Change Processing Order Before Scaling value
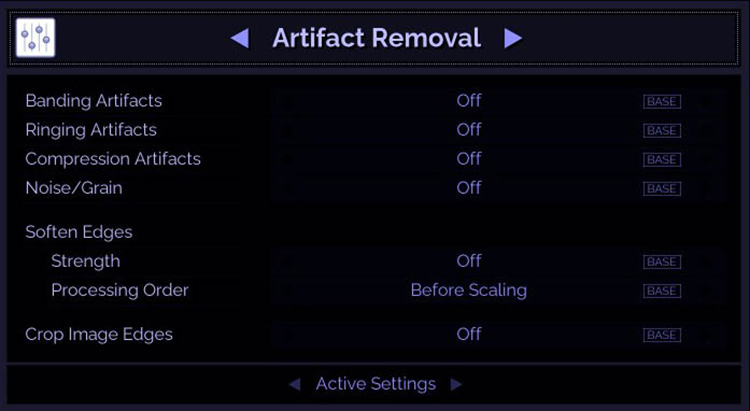The image size is (750, 411). coord(469,291)
